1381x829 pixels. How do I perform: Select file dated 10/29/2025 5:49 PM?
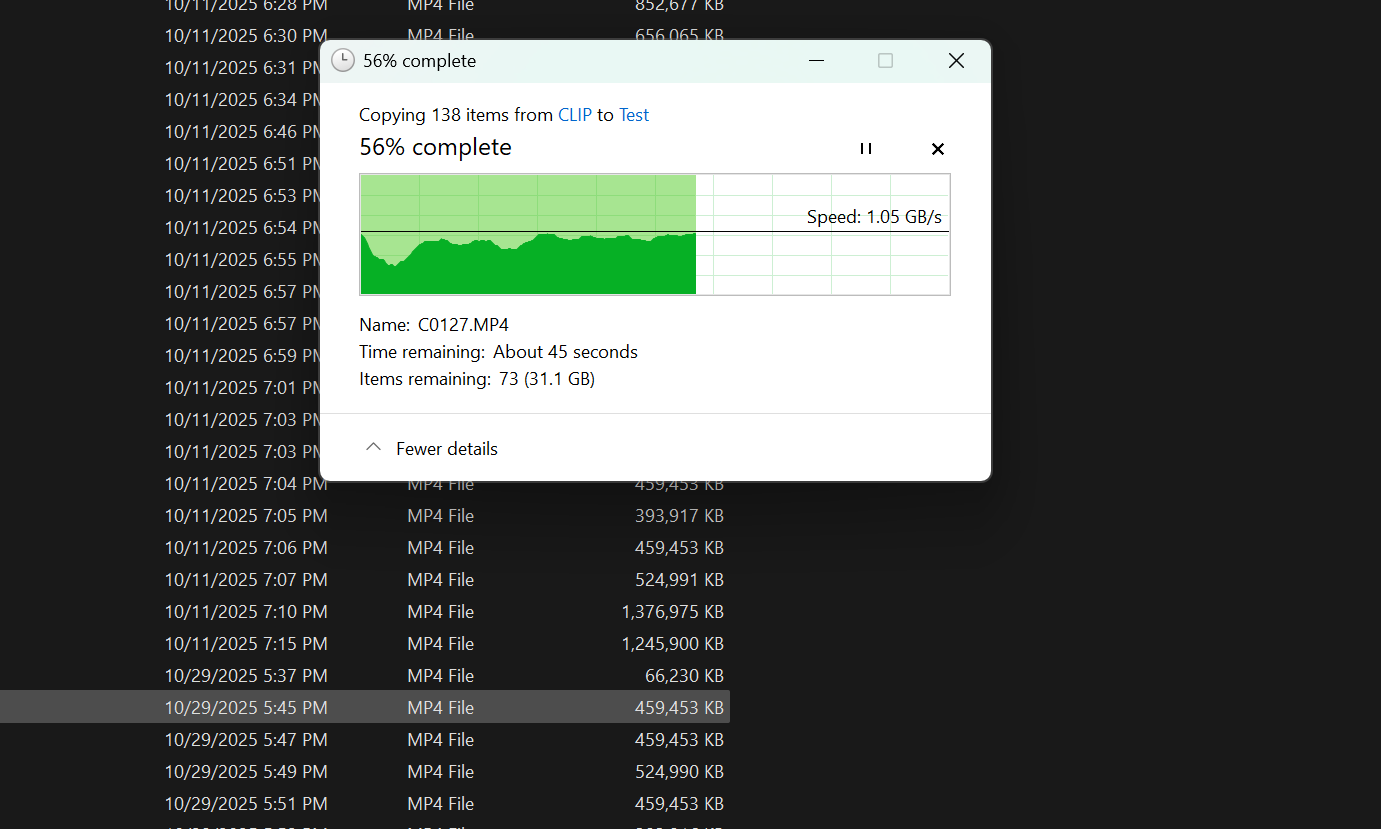(x=246, y=772)
